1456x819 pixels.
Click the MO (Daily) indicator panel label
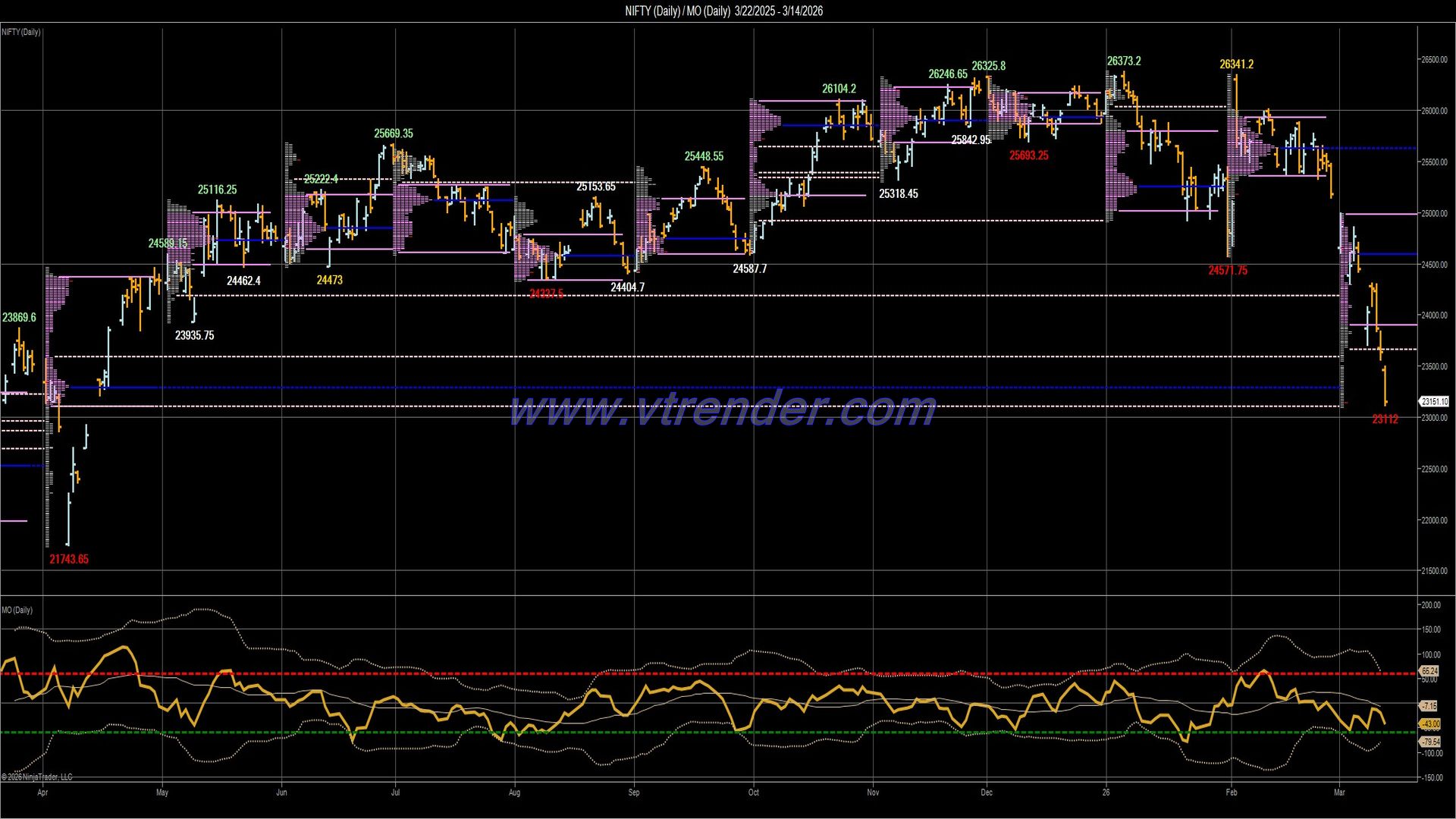[16, 609]
